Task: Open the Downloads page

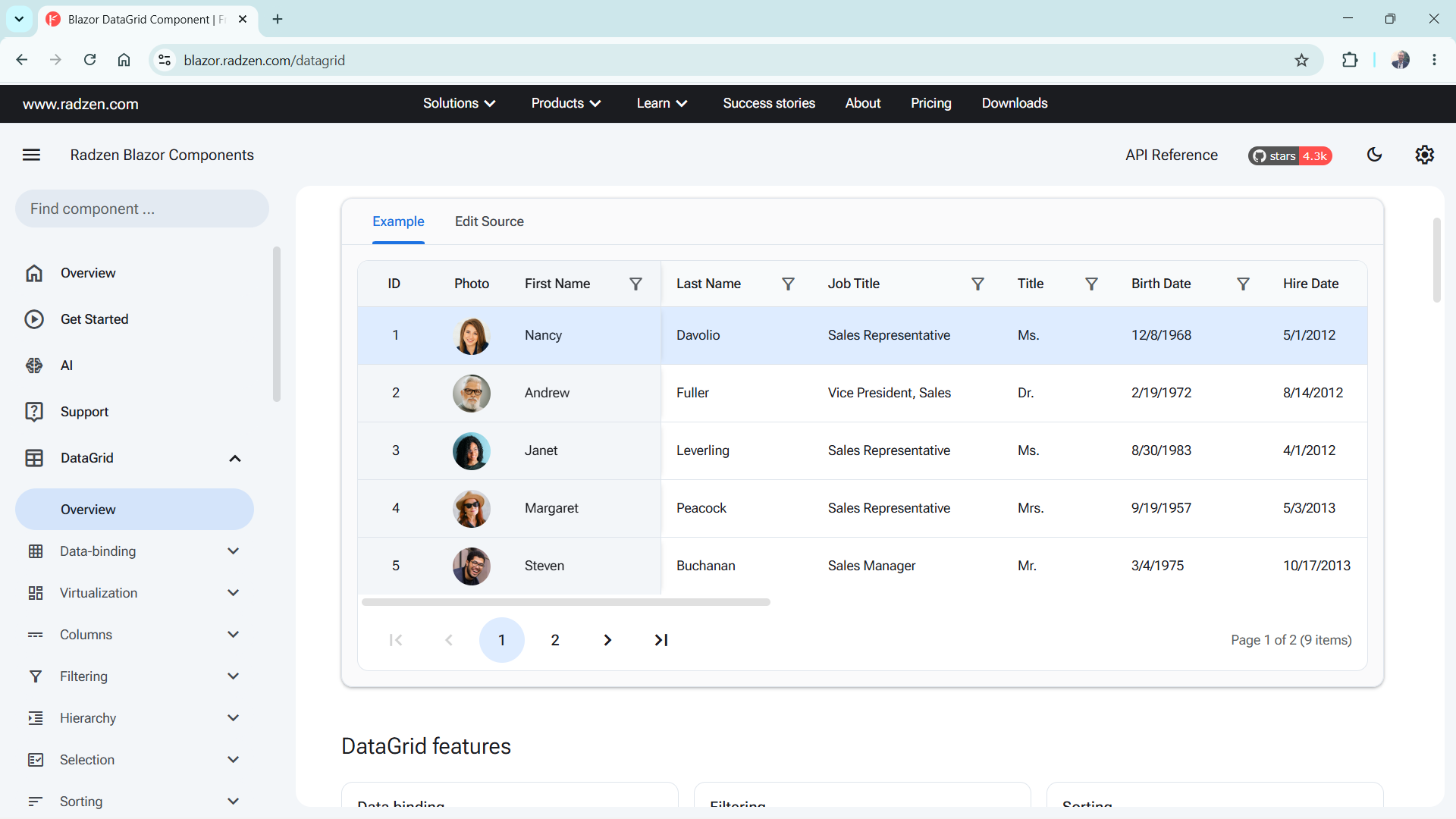Action: (1015, 103)
